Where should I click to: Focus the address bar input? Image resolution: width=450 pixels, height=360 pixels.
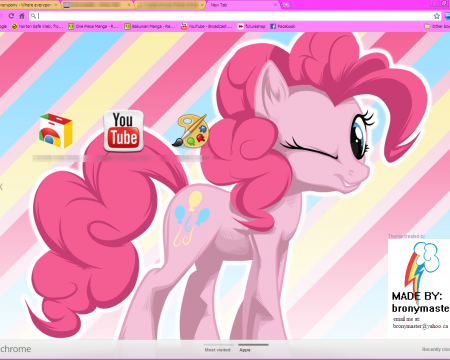(235, 16)
